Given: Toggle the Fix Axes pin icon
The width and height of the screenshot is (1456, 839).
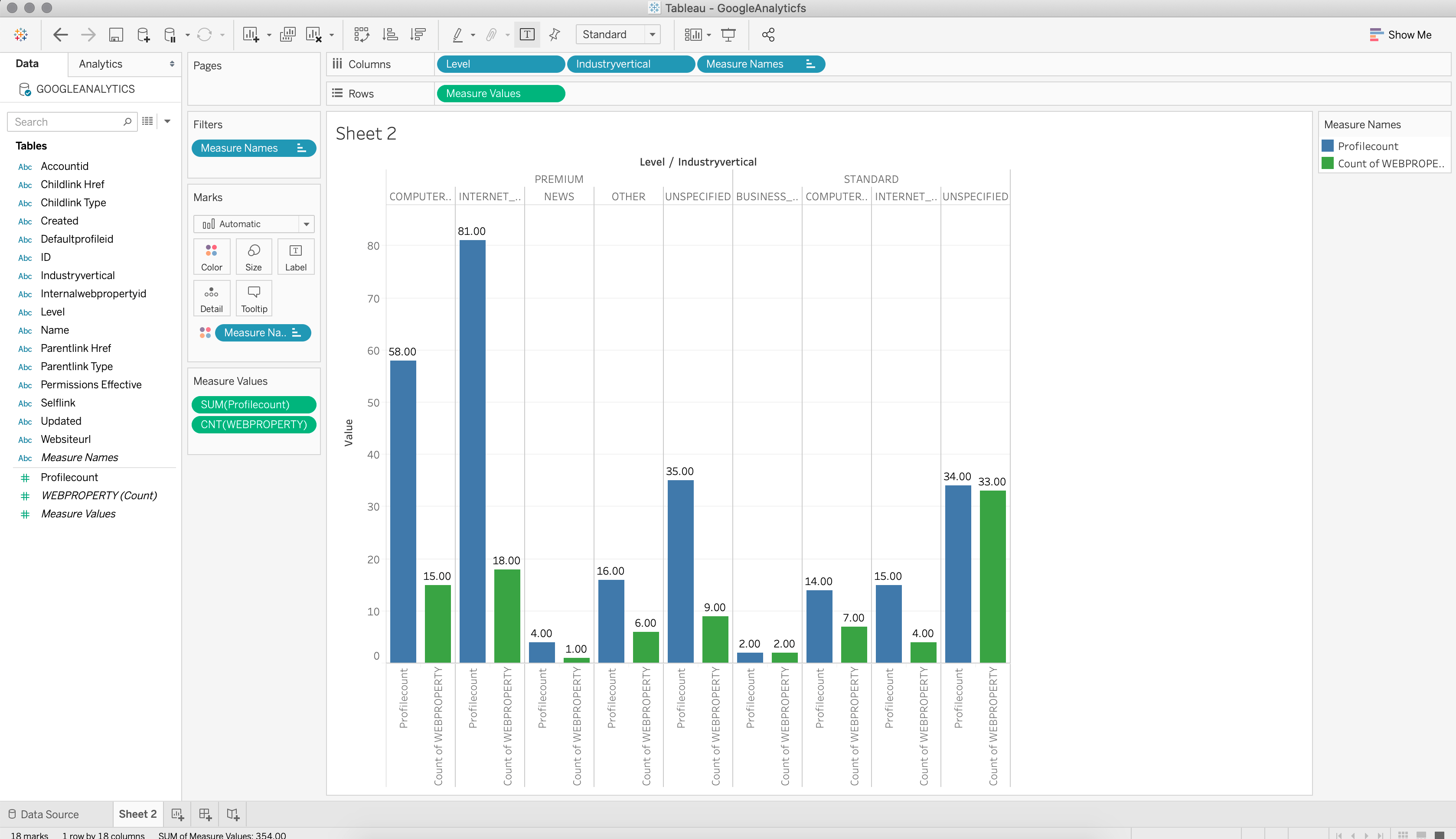Looking at the screenshot, I should click(x=555, y=35).
